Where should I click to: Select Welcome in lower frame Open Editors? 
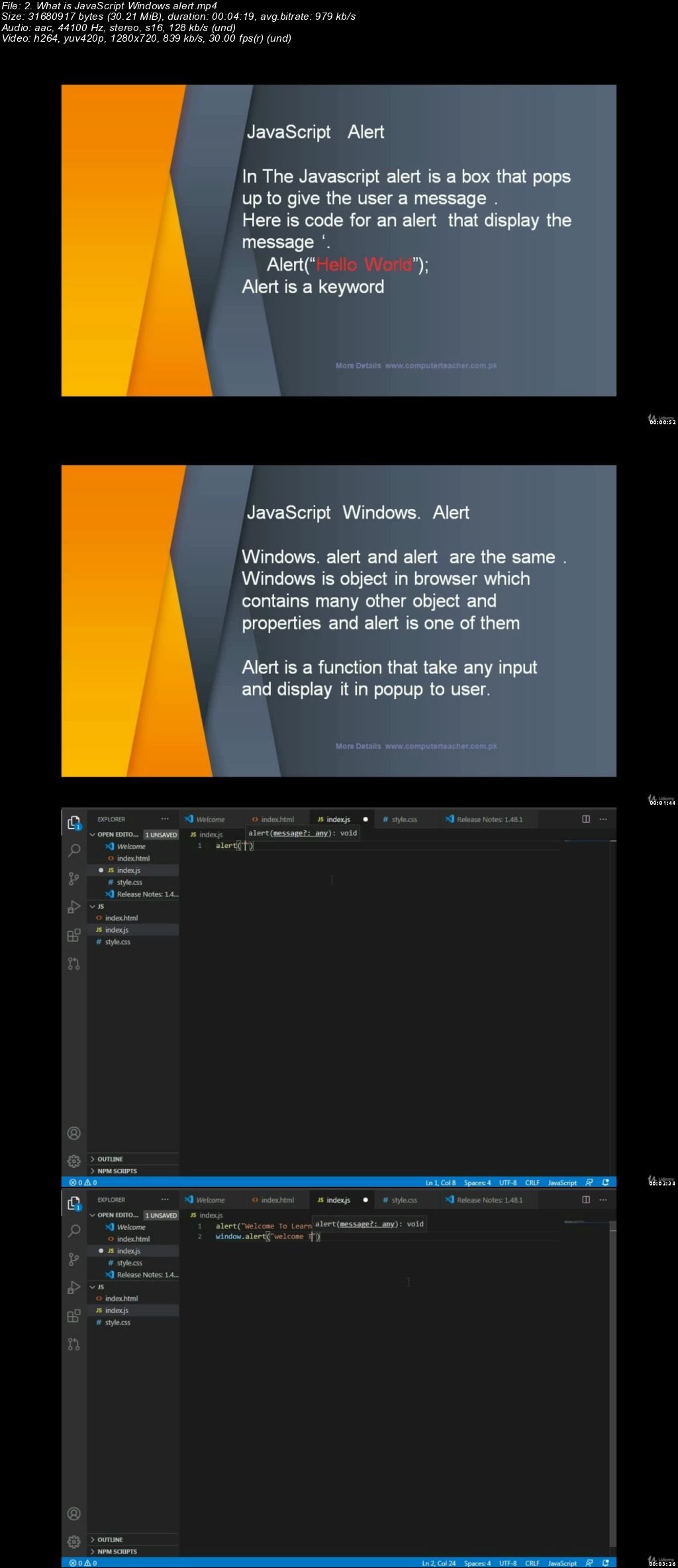[x=133, y=1227]
